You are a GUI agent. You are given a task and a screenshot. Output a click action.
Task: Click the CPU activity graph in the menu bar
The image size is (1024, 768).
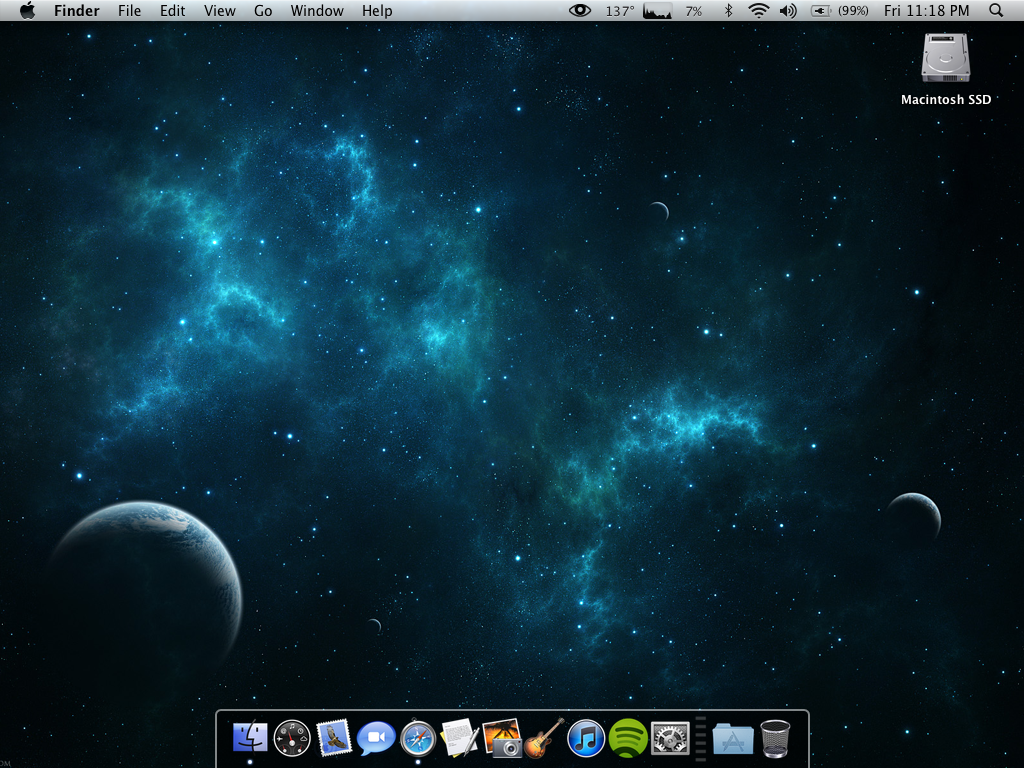(658, 10)
